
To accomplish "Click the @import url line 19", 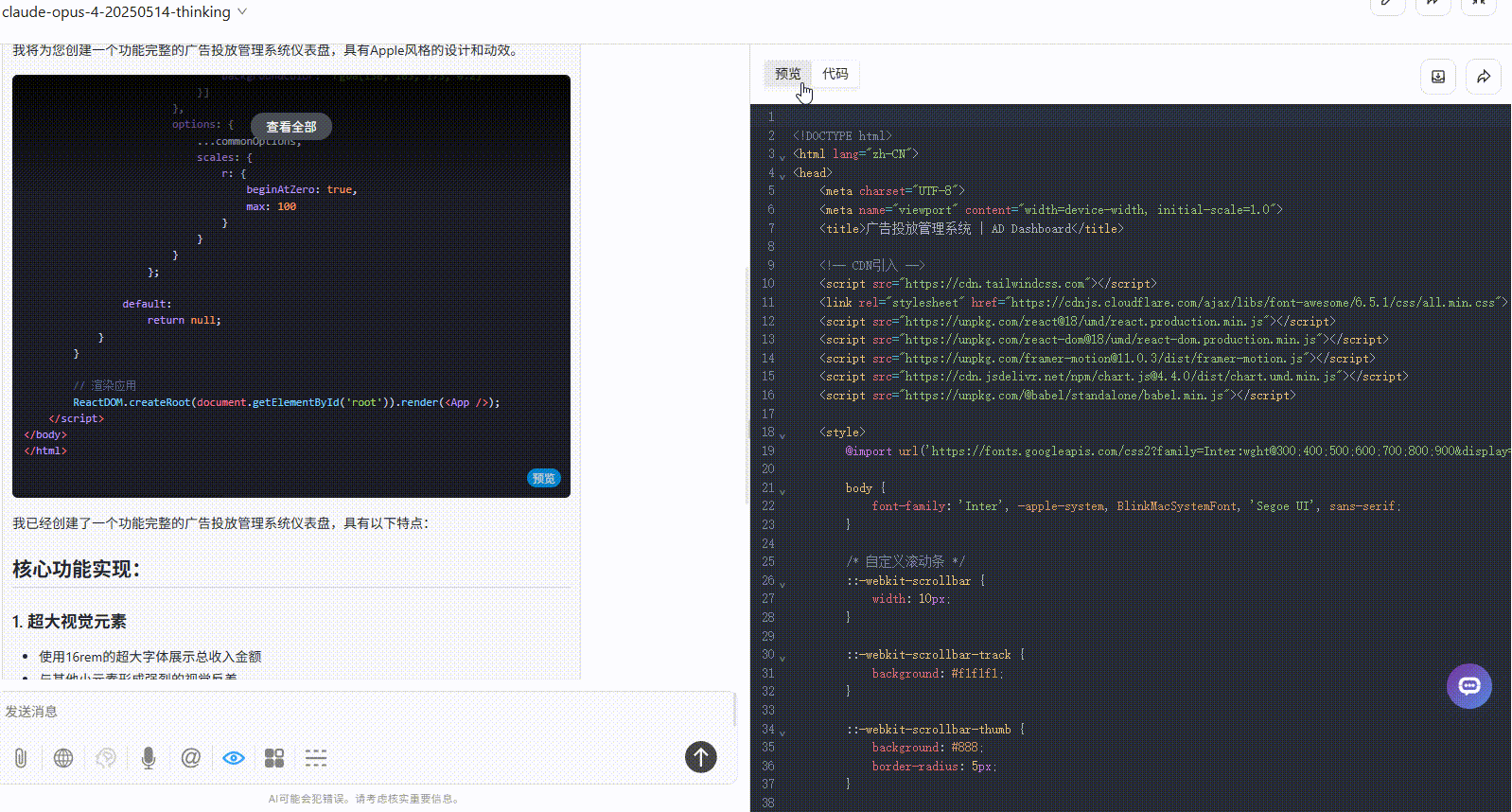I will pos(1178,451).
